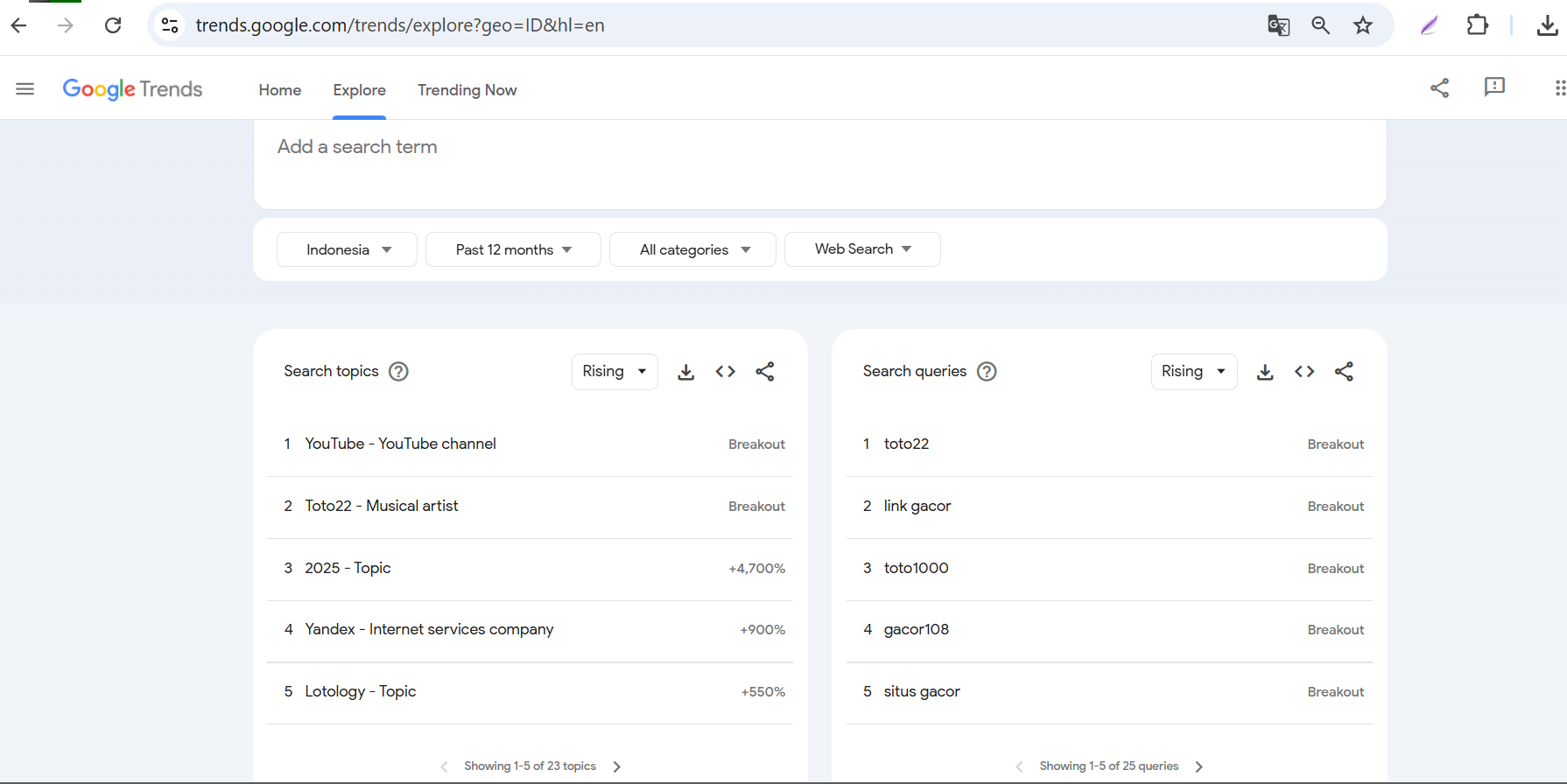Go to next page of search queries
The width and height of the screenshot is (1567, 784).
[1199, 766]
